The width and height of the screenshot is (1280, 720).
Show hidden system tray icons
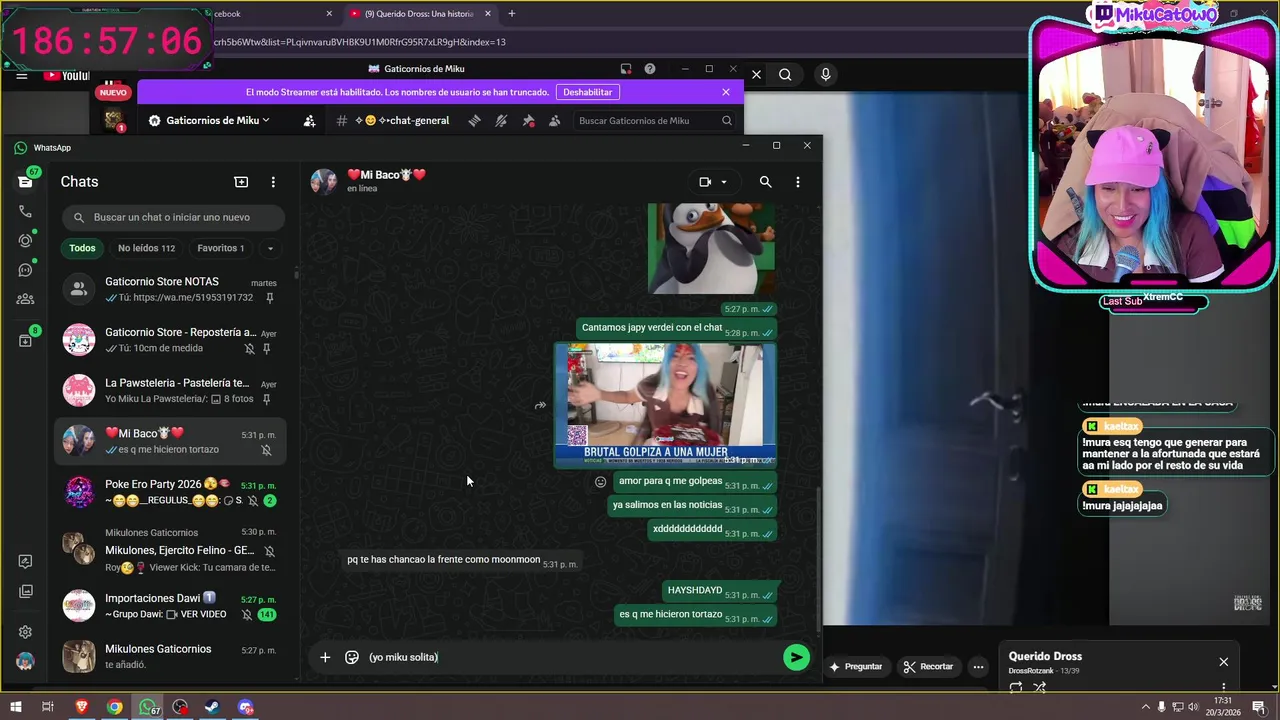[x=1147, y=707]
